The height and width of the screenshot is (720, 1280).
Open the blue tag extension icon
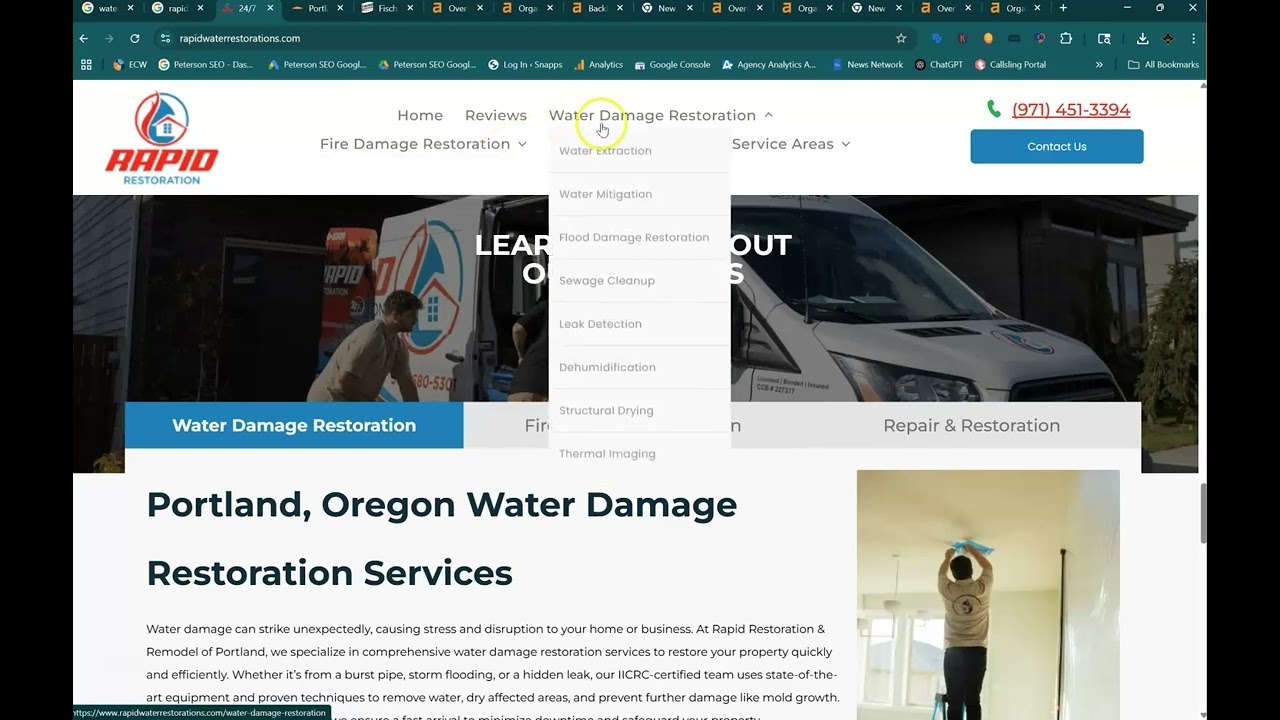click(936, 38)
